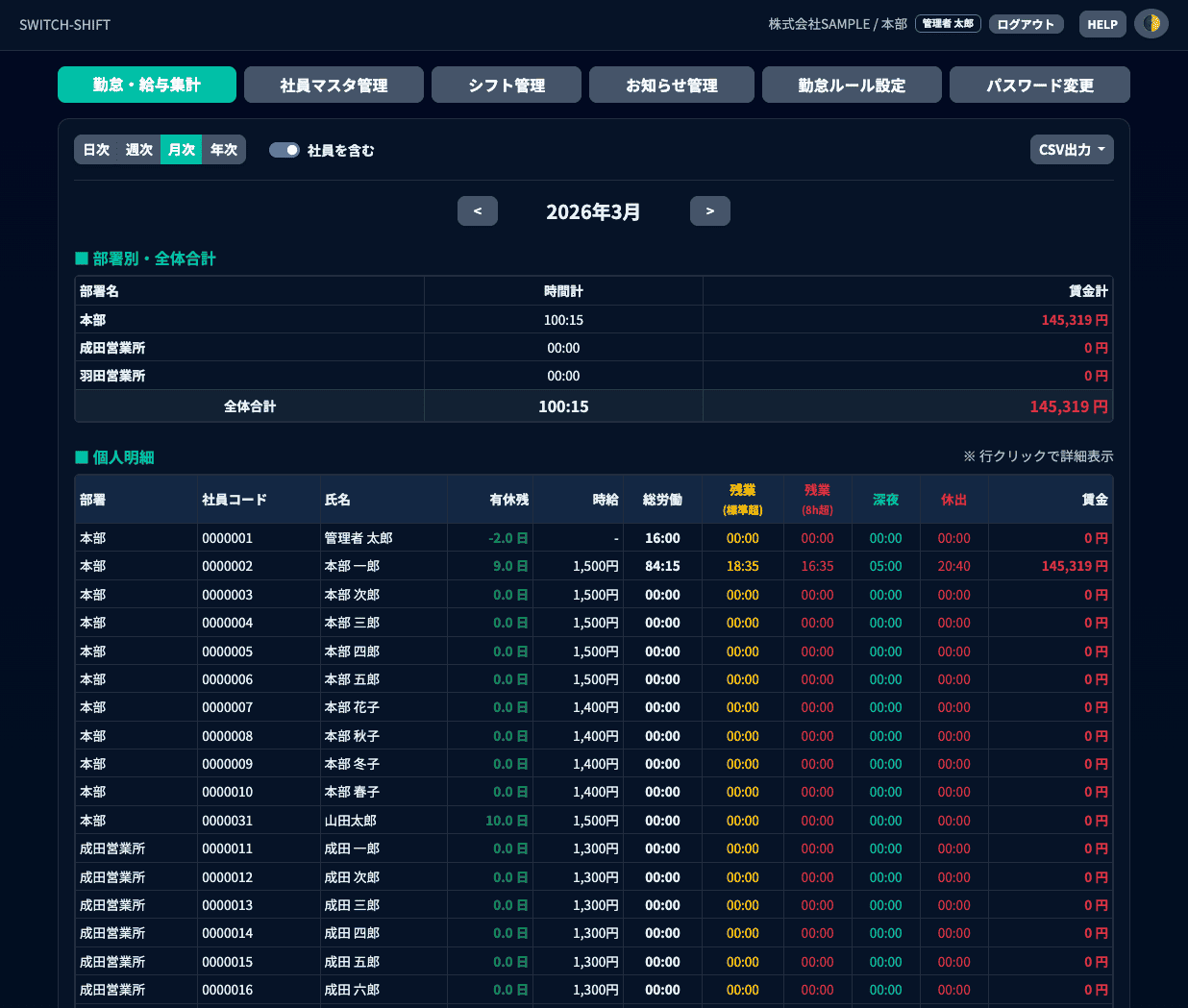Open details row for 成田 一郎

tap(352, 848)
